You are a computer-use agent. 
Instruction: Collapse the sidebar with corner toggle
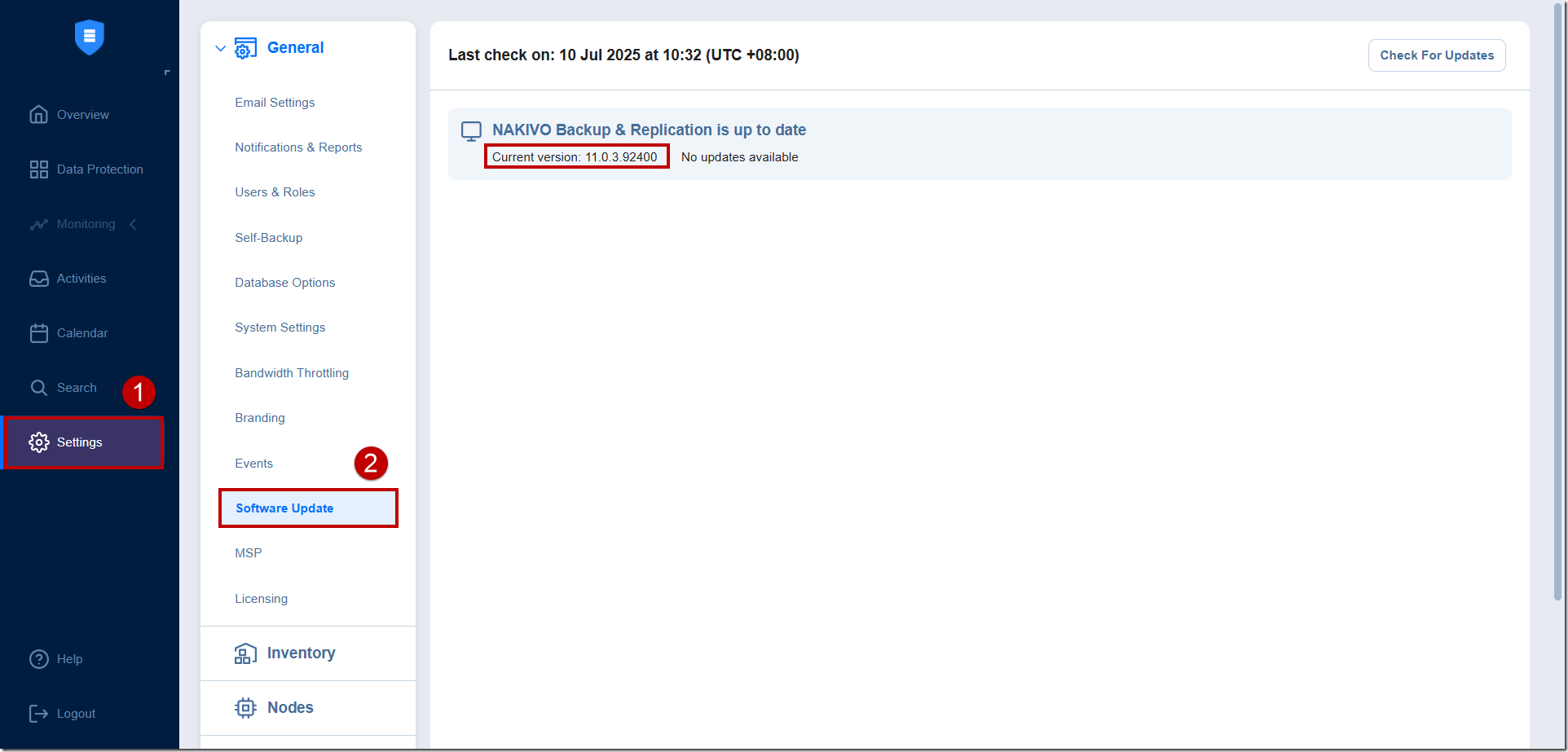point(166,73)
